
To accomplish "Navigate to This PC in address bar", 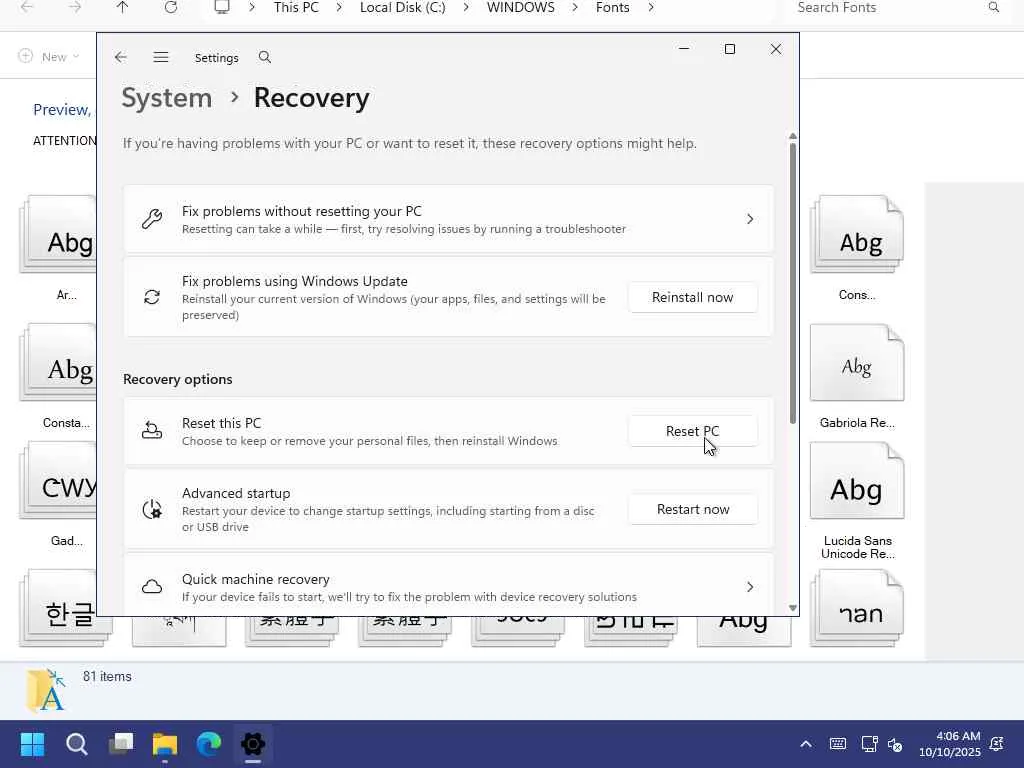I will 296,7.
